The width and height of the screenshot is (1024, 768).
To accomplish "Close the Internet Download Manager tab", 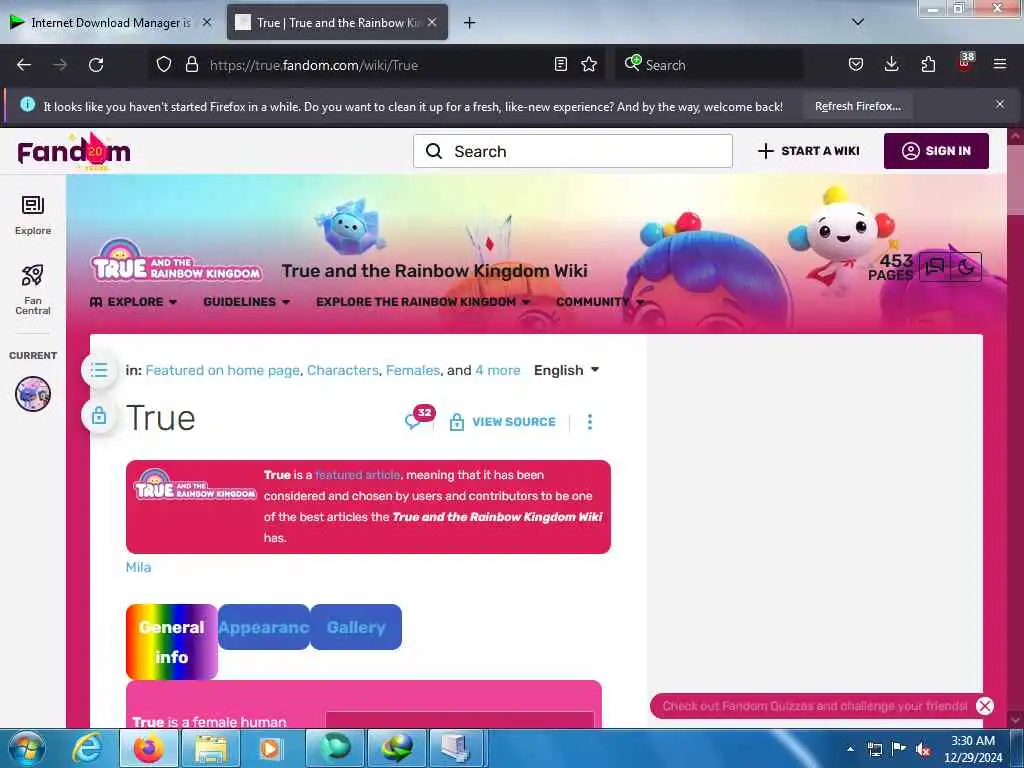I will coord(207,22).
